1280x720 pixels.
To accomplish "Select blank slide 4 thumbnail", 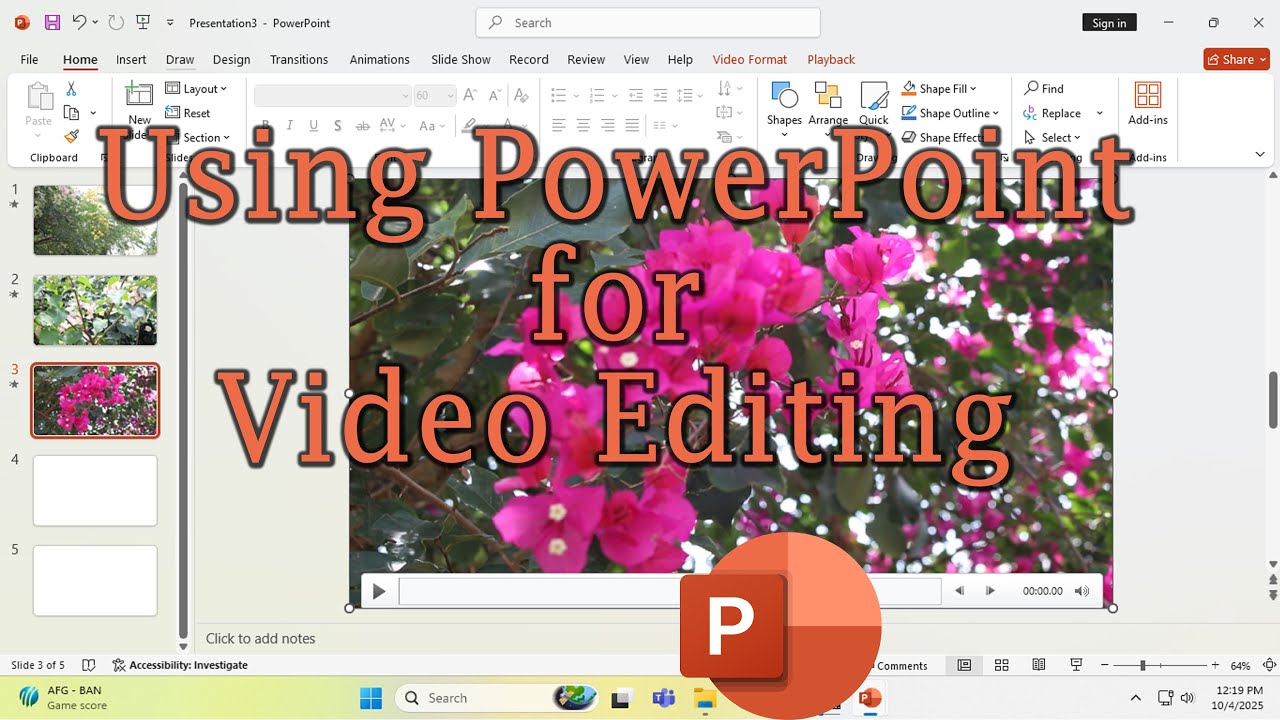I will pyautogui.click(x=95, y=490).
